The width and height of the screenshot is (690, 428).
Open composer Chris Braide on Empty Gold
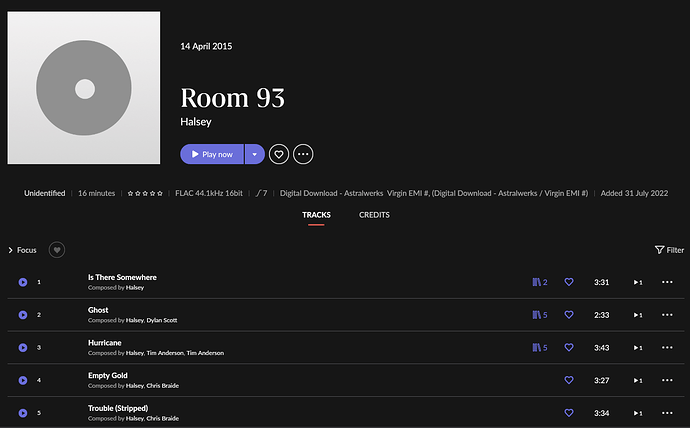pyautogui.click(x=162, y=386)
